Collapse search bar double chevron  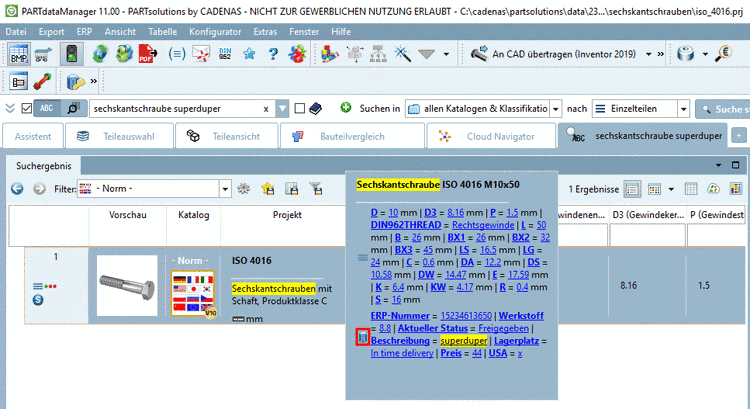10,109
